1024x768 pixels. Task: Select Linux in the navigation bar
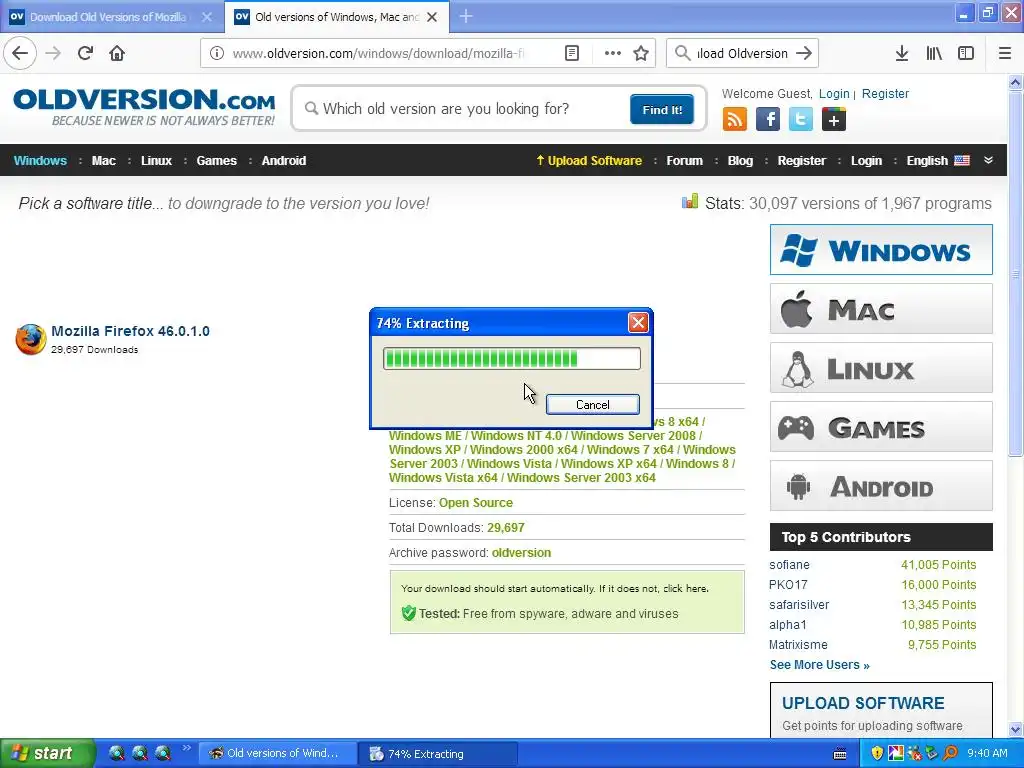157,161
